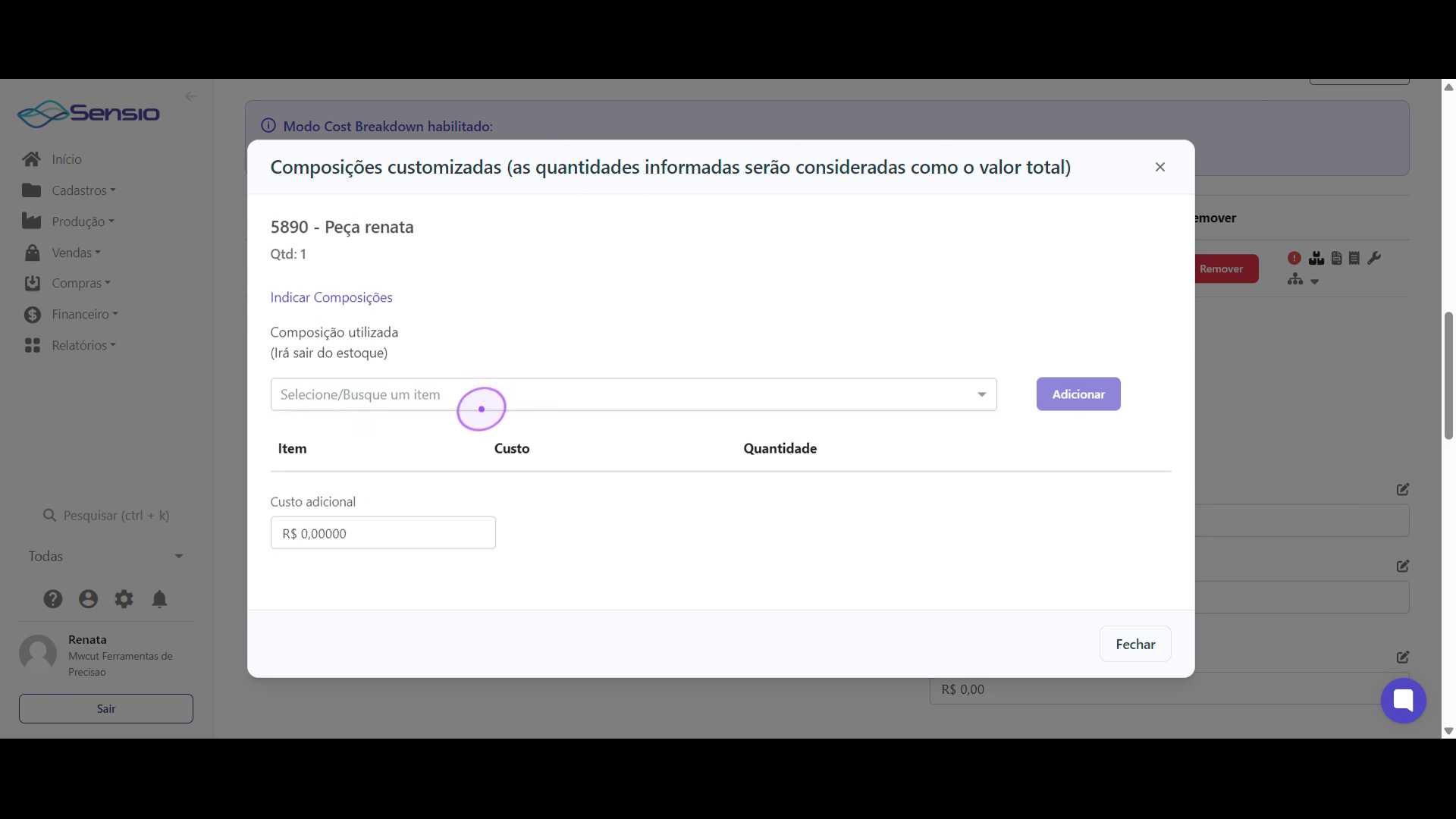Click the receipt icon beside Remover
The image size is (1456, 819).
[x=1354, y=259]
